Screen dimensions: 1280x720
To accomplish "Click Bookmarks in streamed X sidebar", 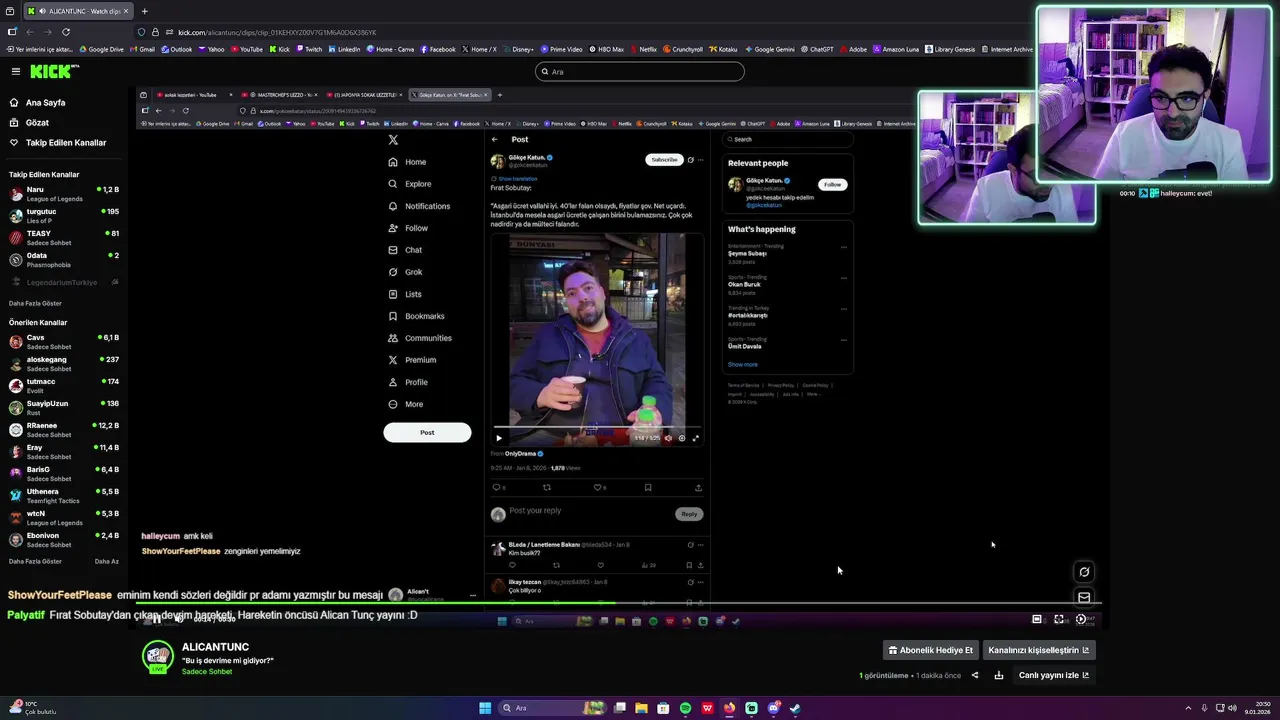I will coord(416,316).
